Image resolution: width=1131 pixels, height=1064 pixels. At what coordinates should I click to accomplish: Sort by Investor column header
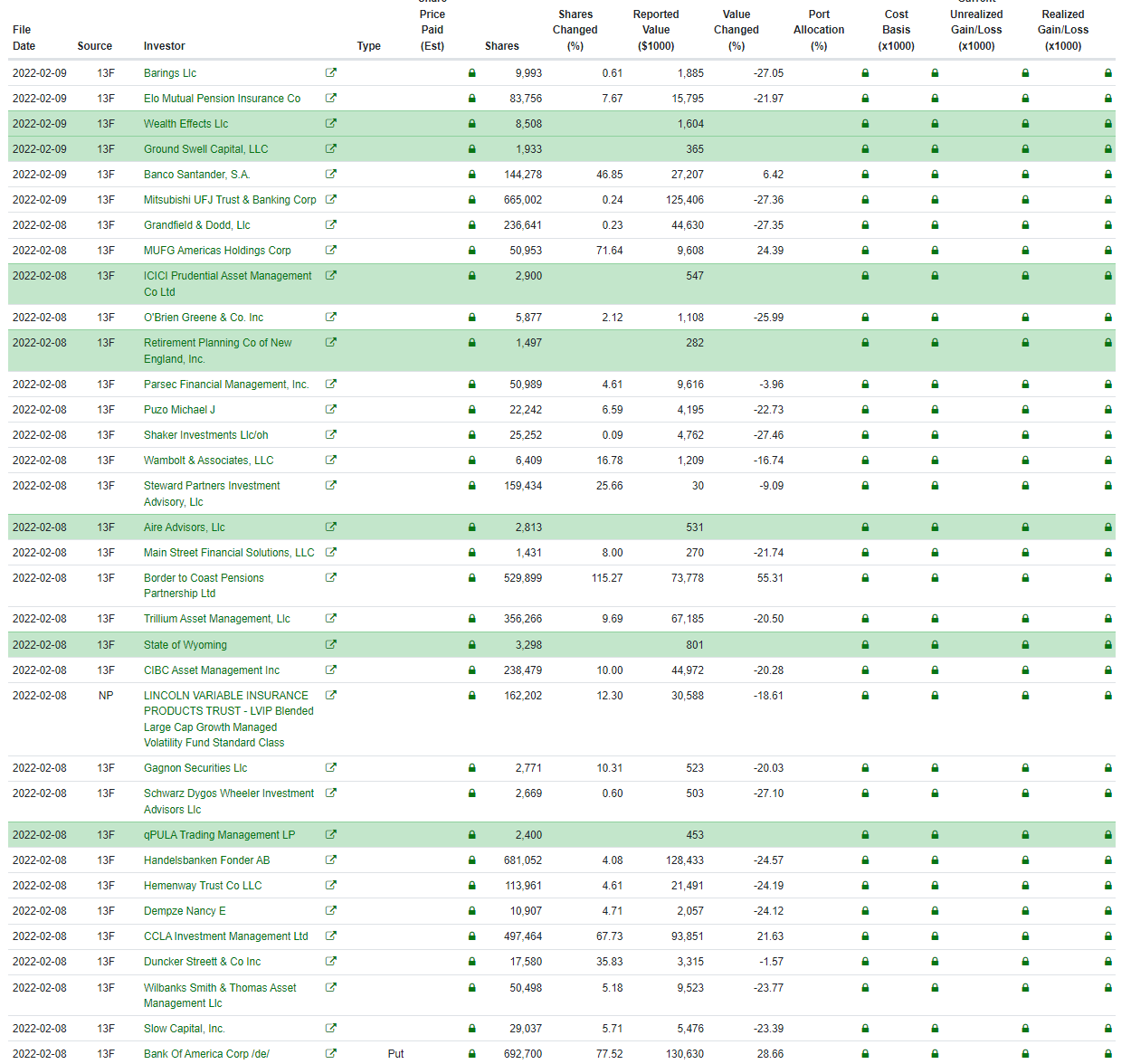[x=164, y=46]
